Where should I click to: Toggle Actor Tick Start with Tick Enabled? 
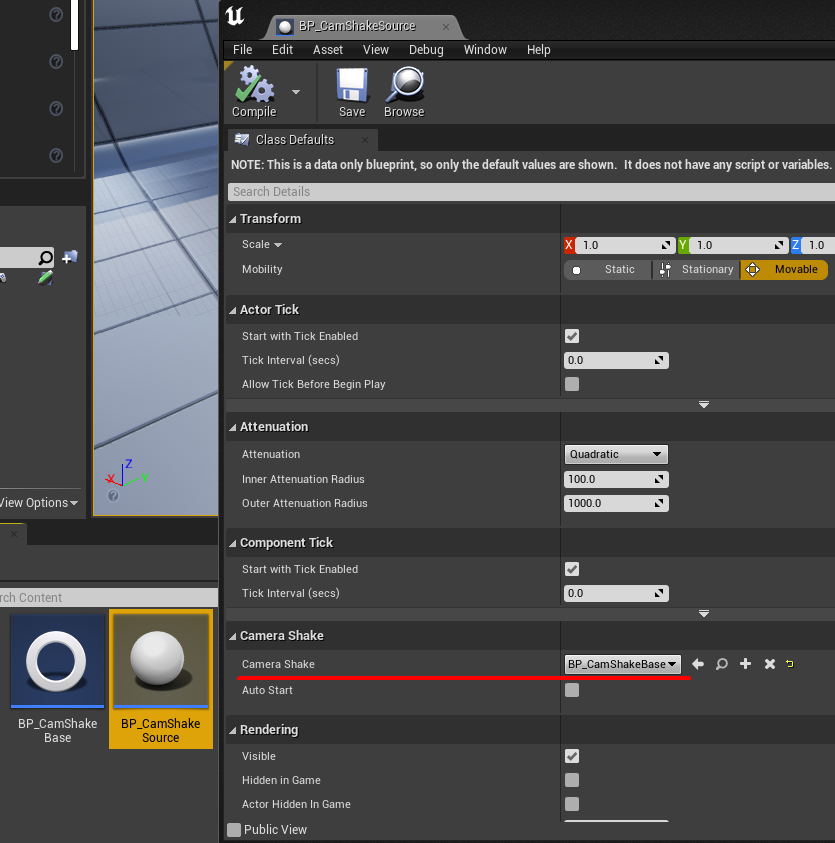tap(572, 337)
